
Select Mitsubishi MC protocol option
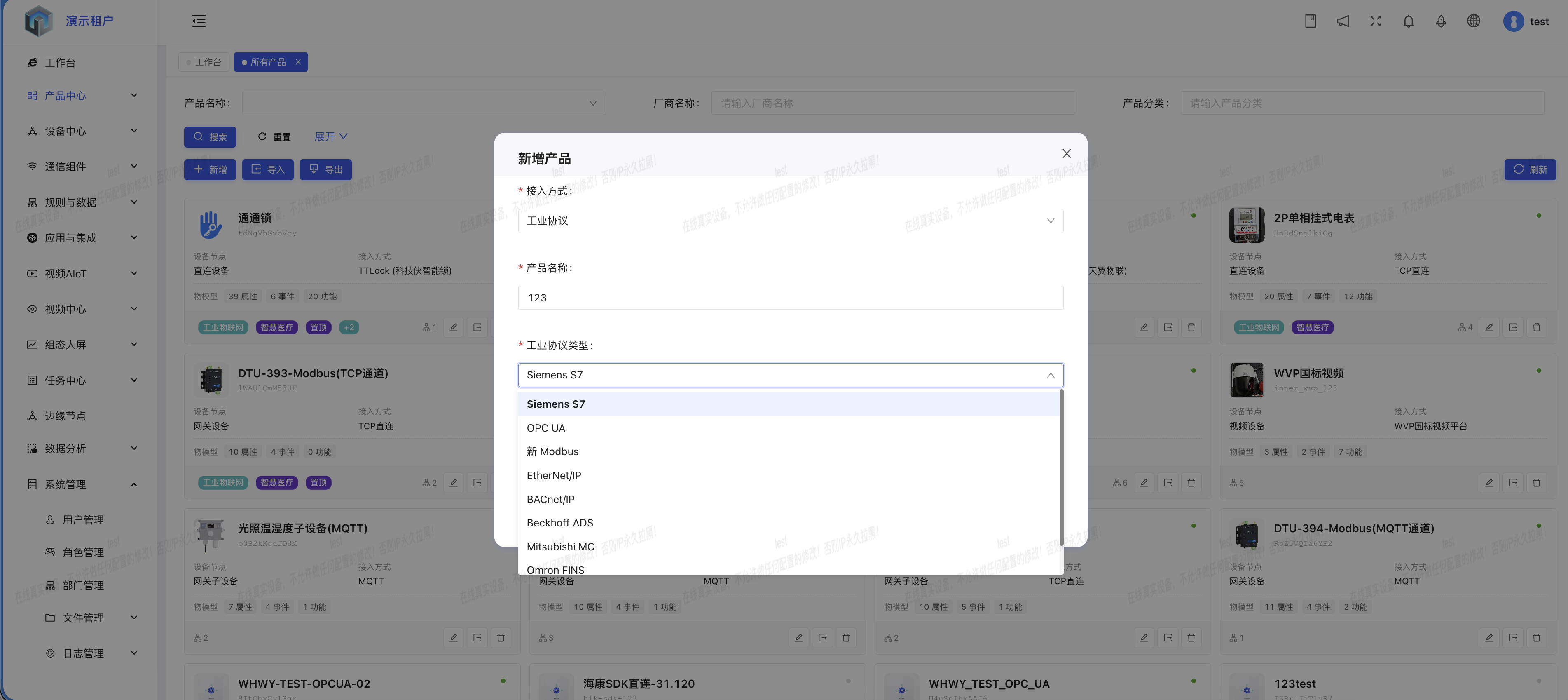tap(788, 547)
